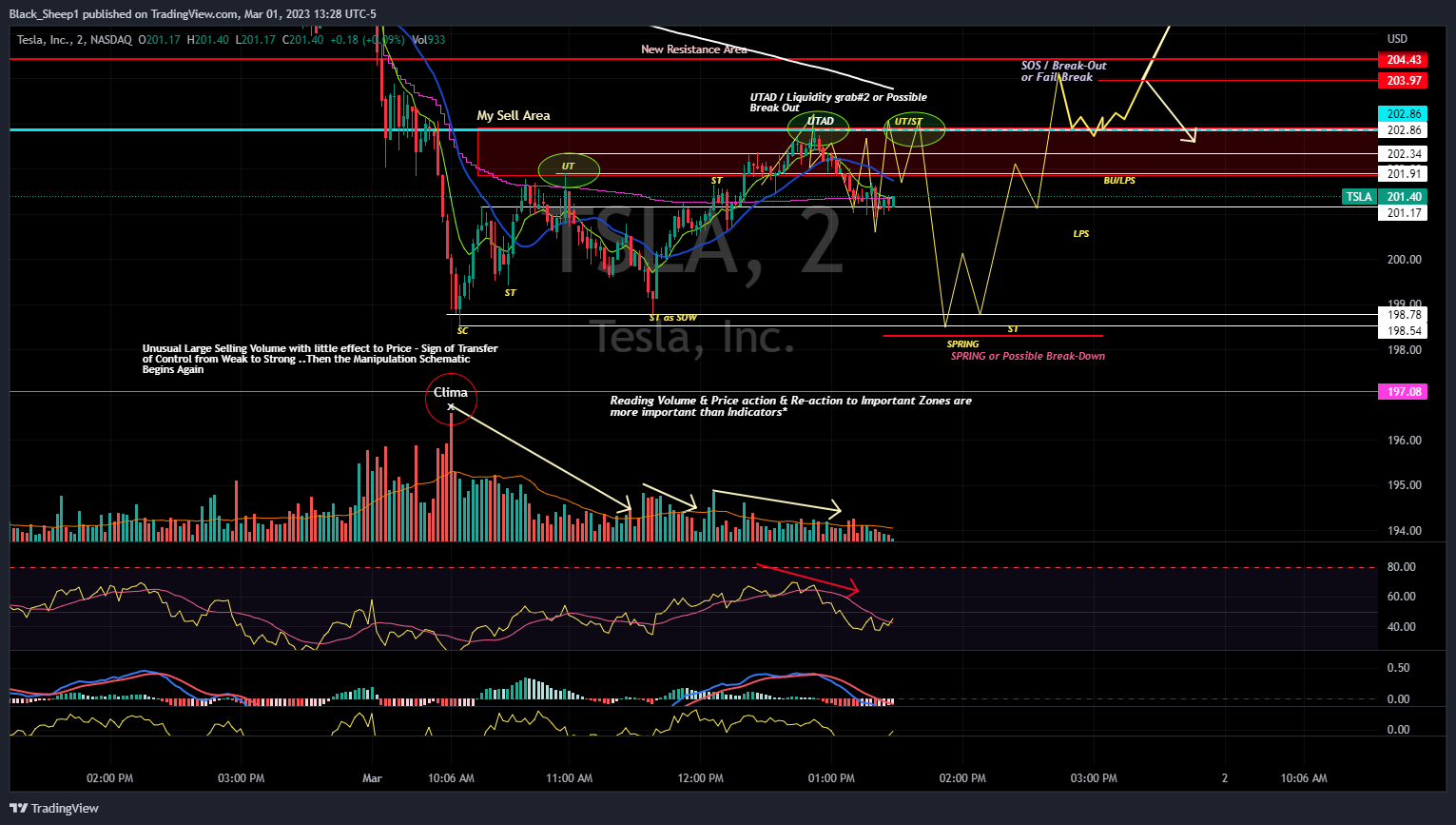Image resolution: width=1456 pixels, height=825 pixels.
Task: Select the 198.54 price label
Action: pos(1403,331)
